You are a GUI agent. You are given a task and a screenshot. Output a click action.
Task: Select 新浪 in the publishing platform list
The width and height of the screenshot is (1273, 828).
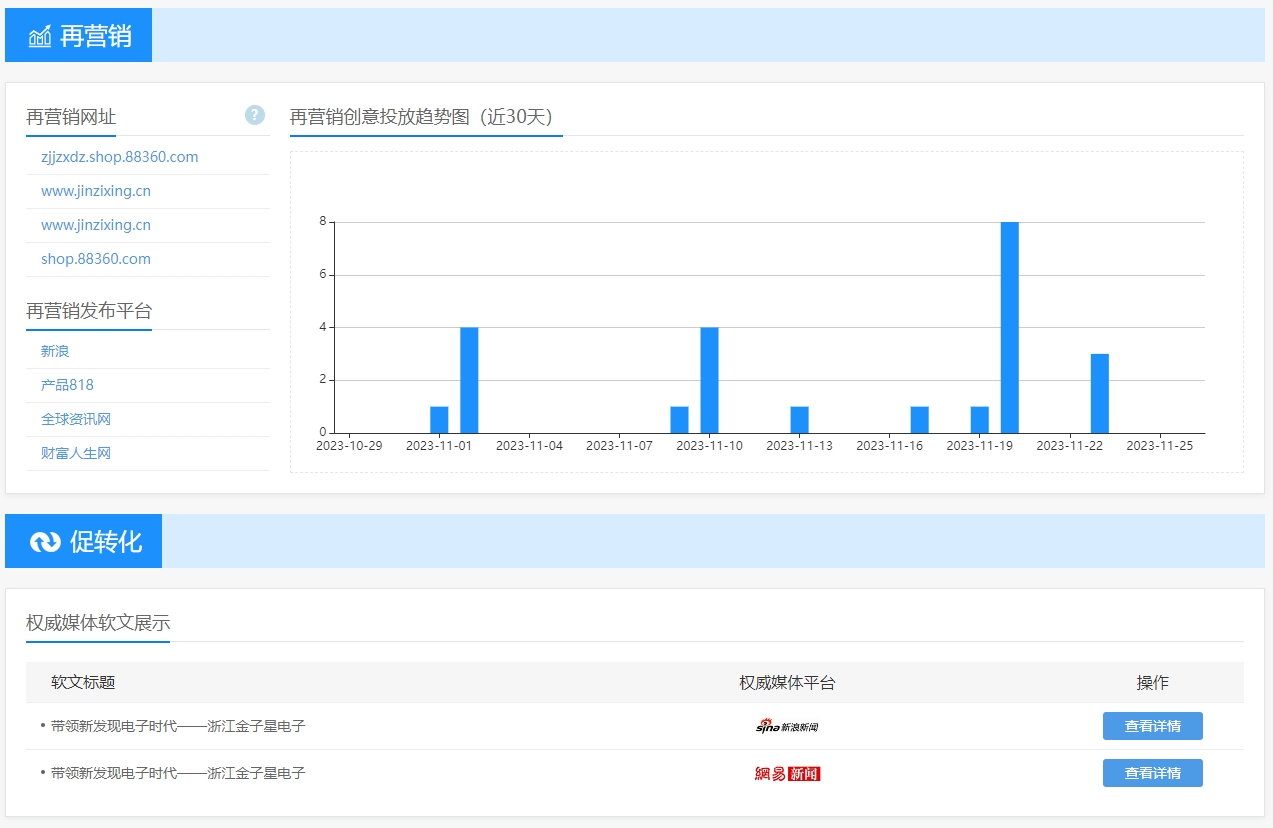coord(55,351)
